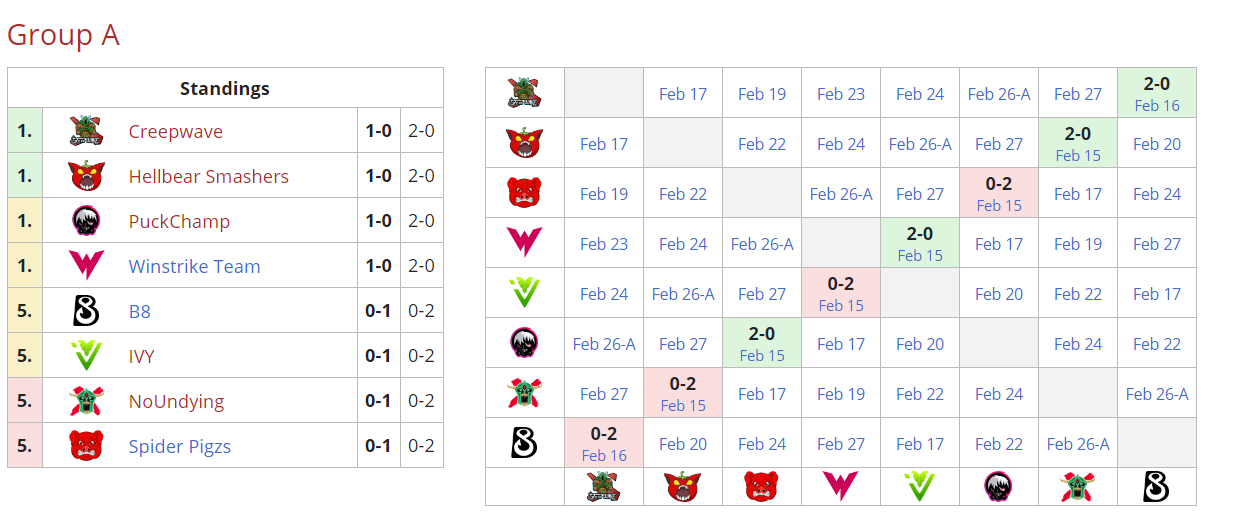Viewport: 1244px width, 521px height.
Task: Click the Feb 26-A match in B8's crosstable row
Action: coord(1078,444)
